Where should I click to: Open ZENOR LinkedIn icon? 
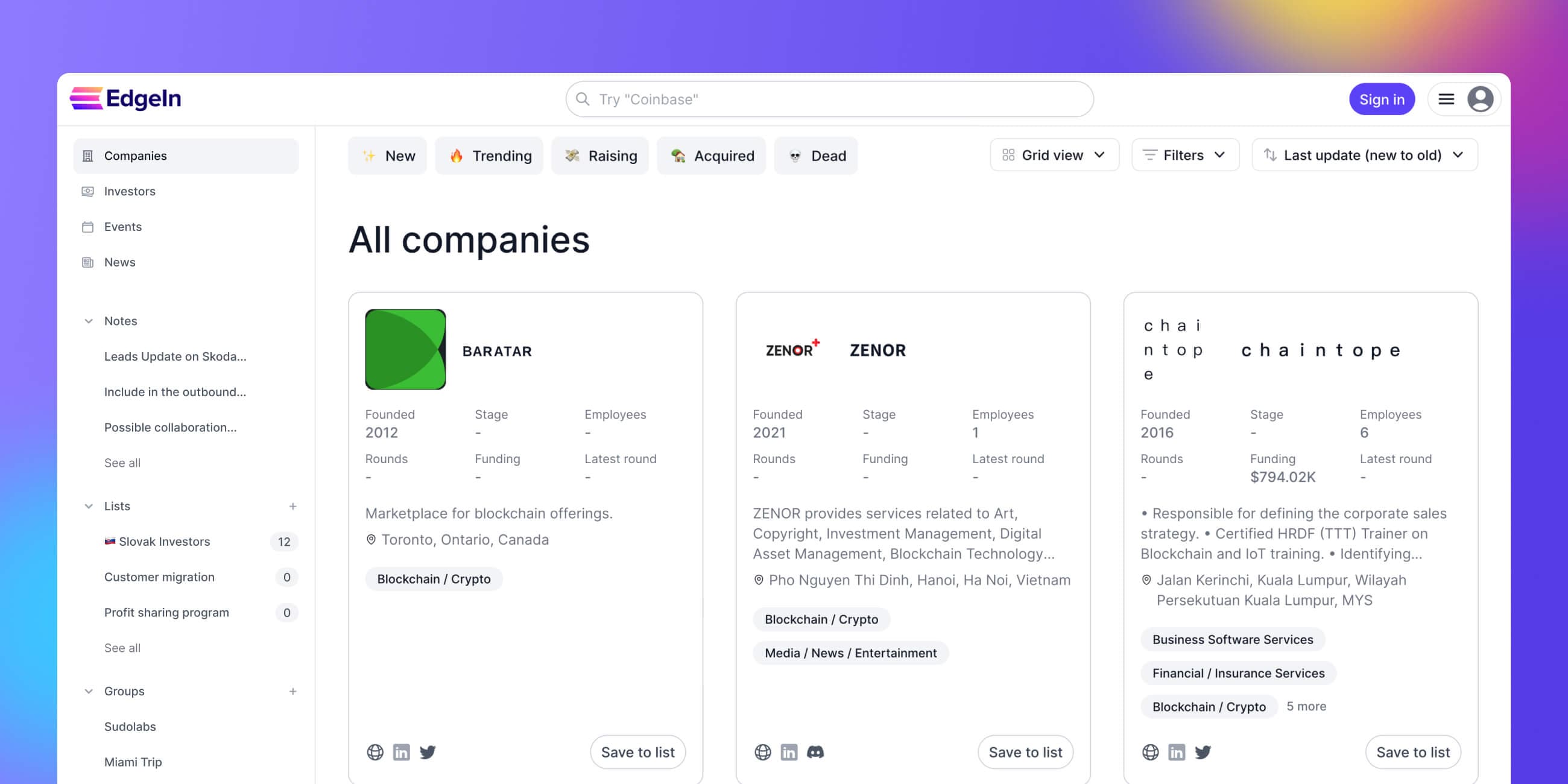click(x=789, y=753)
